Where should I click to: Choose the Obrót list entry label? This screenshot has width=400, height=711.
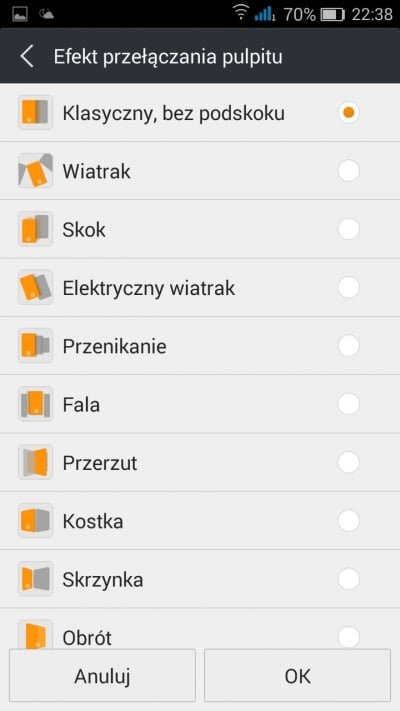click(87, 638)
